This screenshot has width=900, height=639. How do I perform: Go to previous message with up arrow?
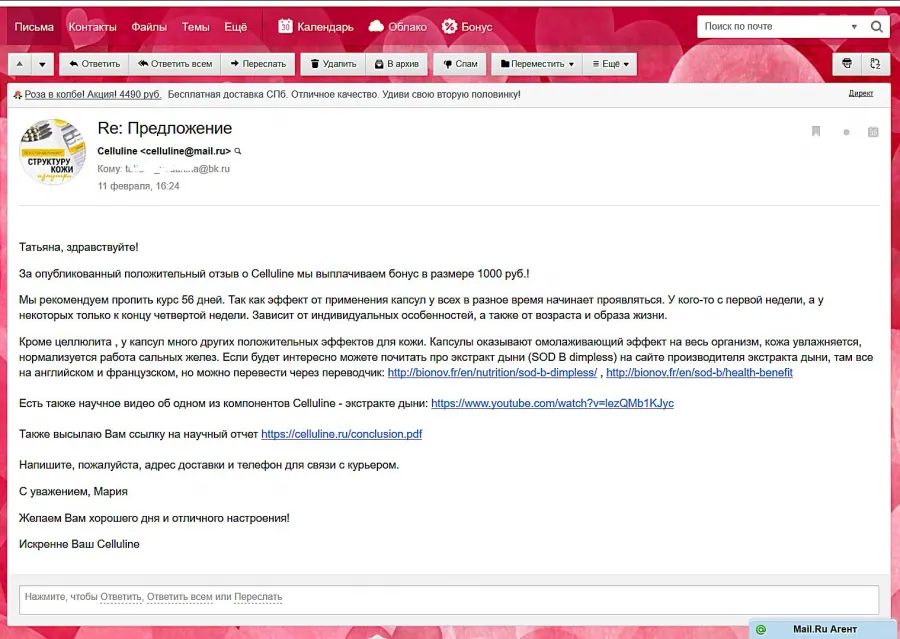click(20, 64)
